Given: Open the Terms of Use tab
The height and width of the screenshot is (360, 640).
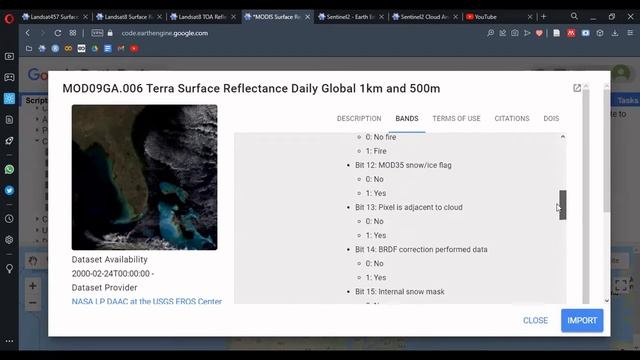Looking at the screenshot, I should pyautogui.click(x=456, y=118).
